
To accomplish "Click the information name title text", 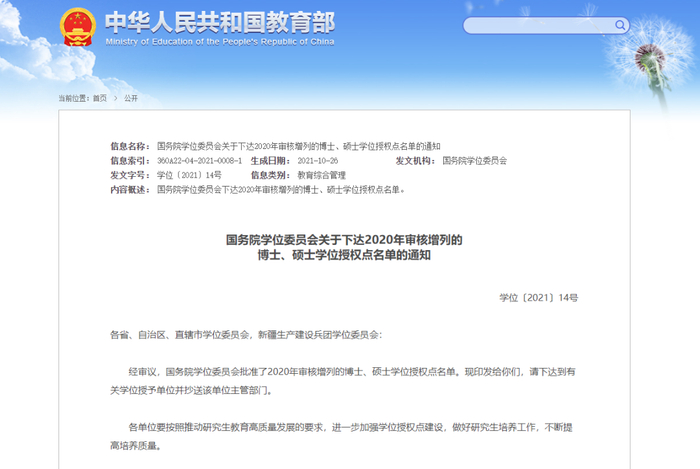I will (x=299, y=146).
